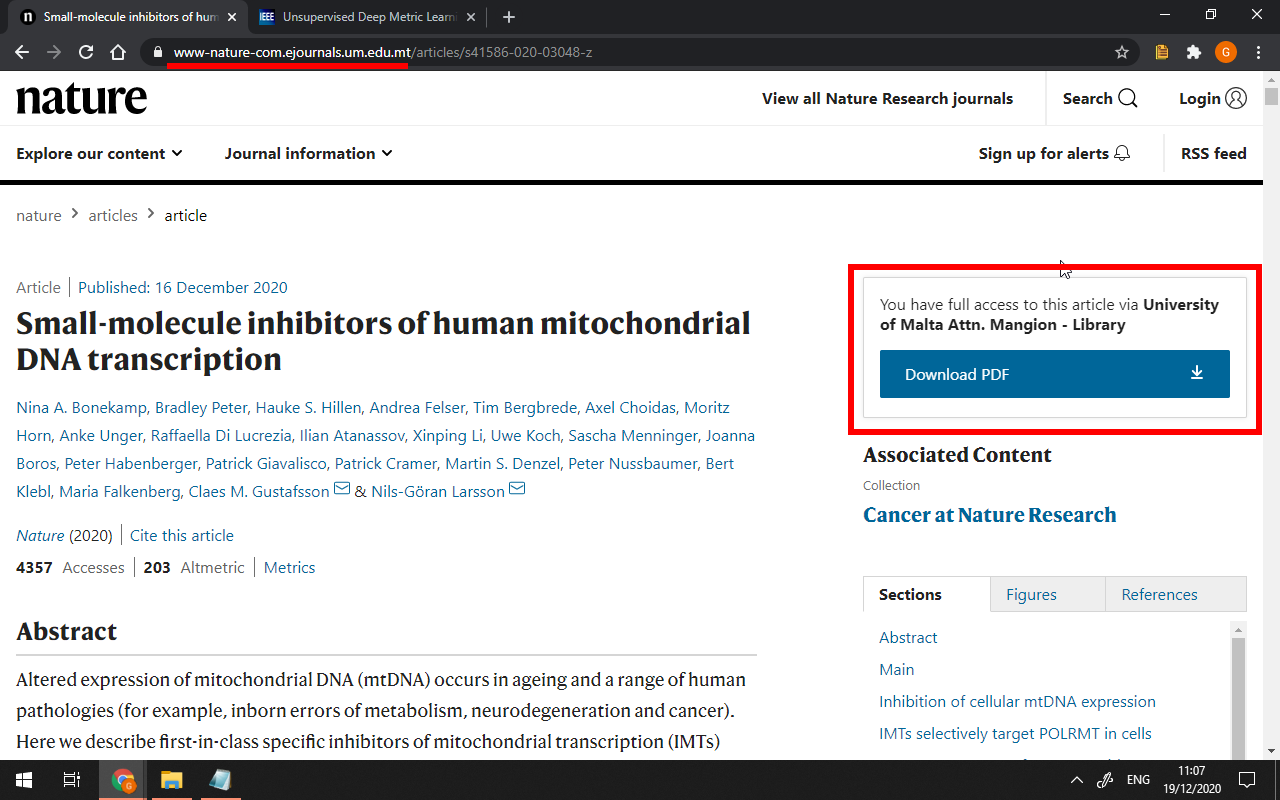Click pen/ink workspace tray icon
Screen dimensions: 1280x800
pyautogui.click(x=1105, y=780)
